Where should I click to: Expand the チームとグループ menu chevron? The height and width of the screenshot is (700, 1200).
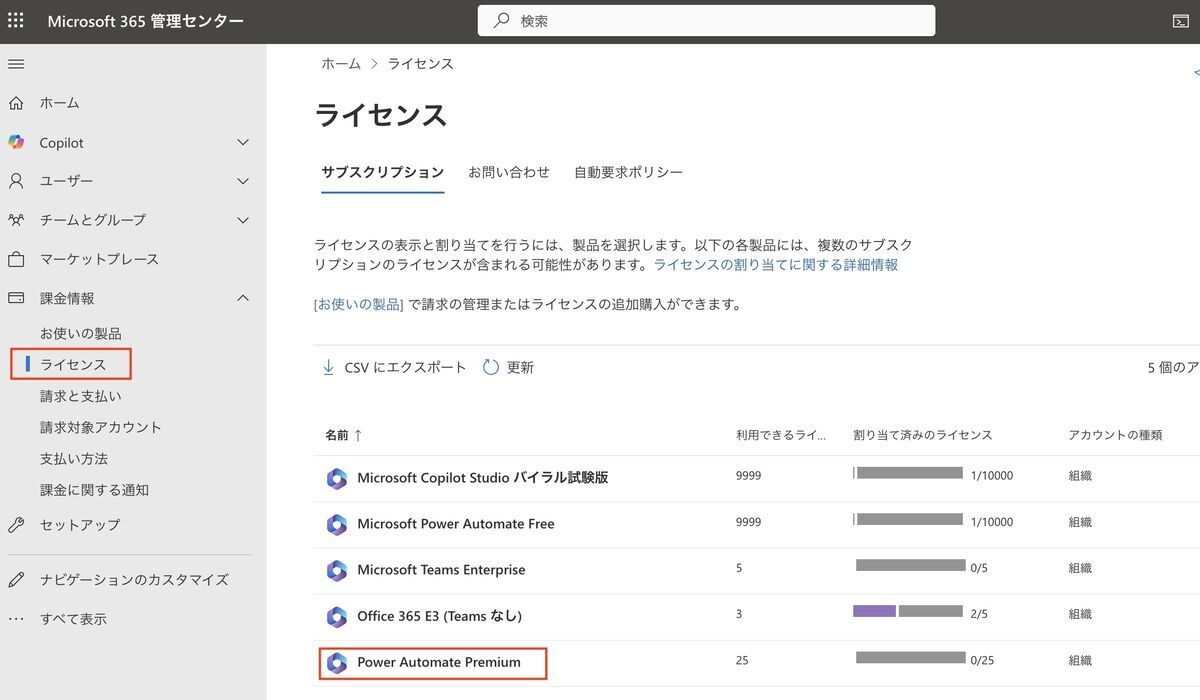243,220
